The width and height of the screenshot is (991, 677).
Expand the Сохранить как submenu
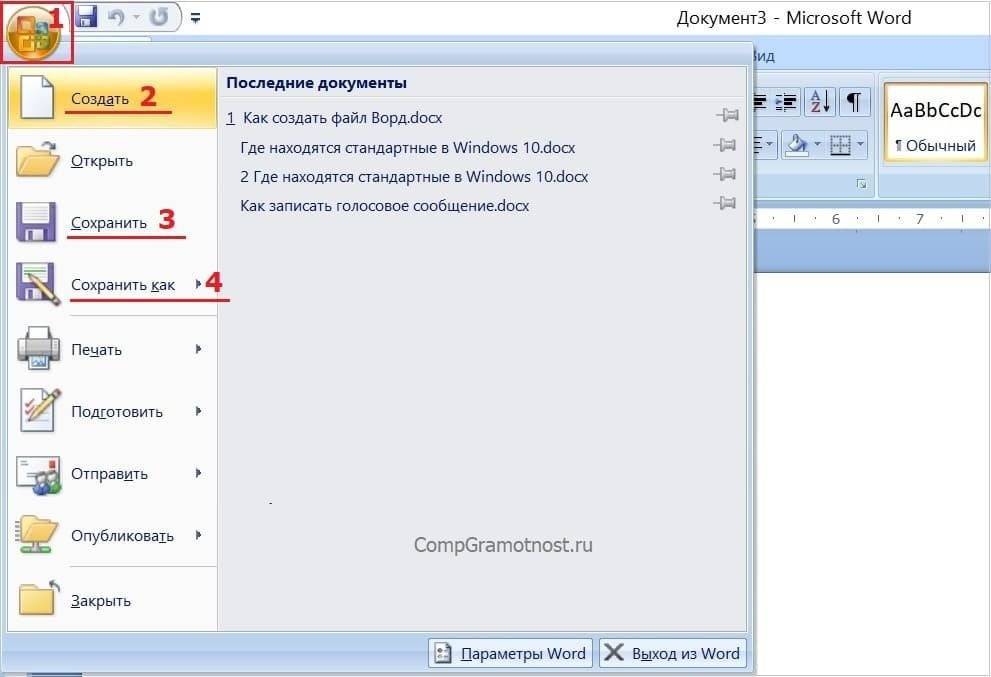[x=198, y=284]
